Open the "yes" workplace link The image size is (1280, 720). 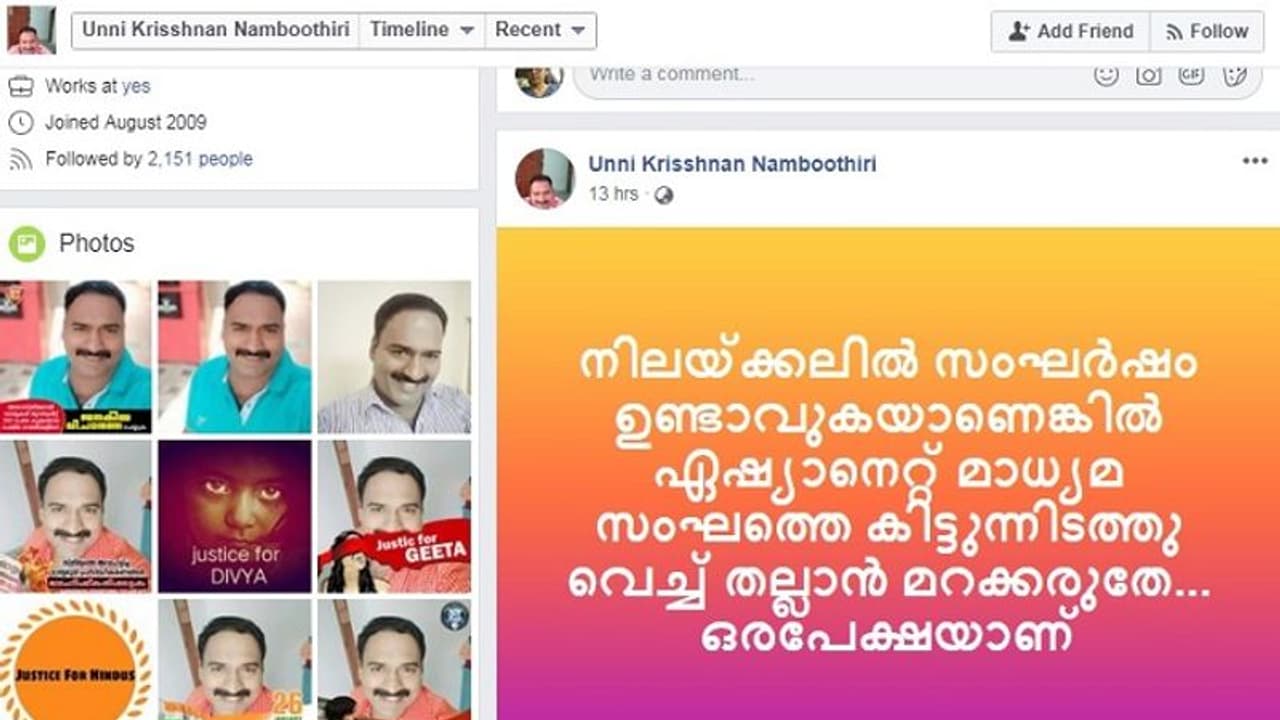[x=136, y=86]
